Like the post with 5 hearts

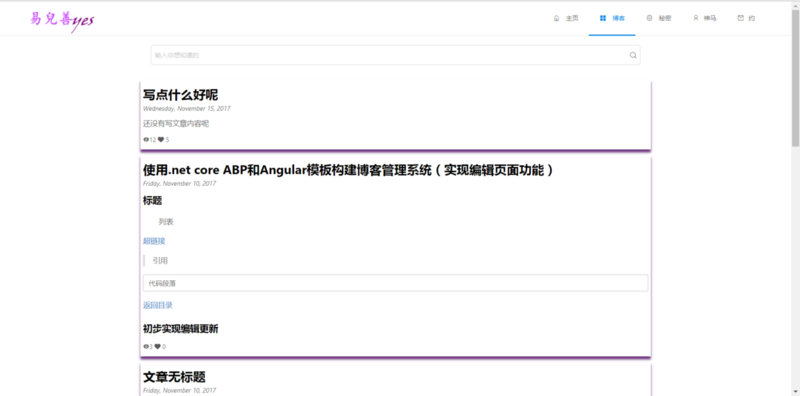coord(161,140)
